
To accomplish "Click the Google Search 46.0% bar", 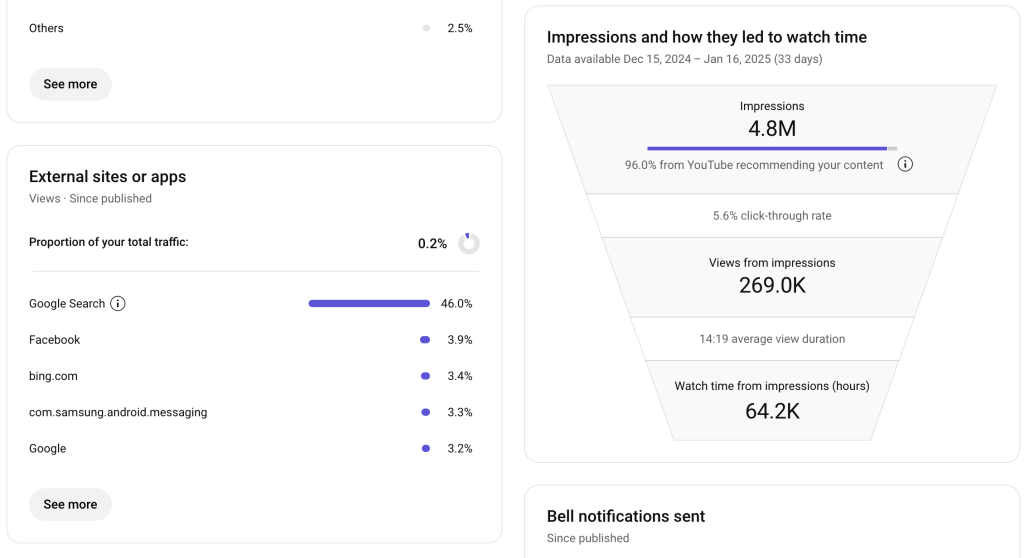I will 369,304.
